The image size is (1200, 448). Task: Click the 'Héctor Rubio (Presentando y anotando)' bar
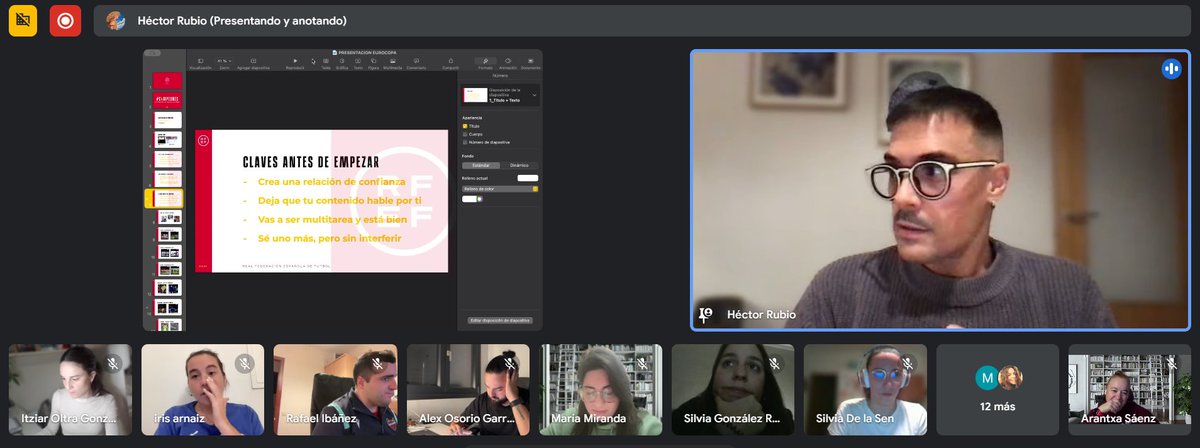click(642, 20)
